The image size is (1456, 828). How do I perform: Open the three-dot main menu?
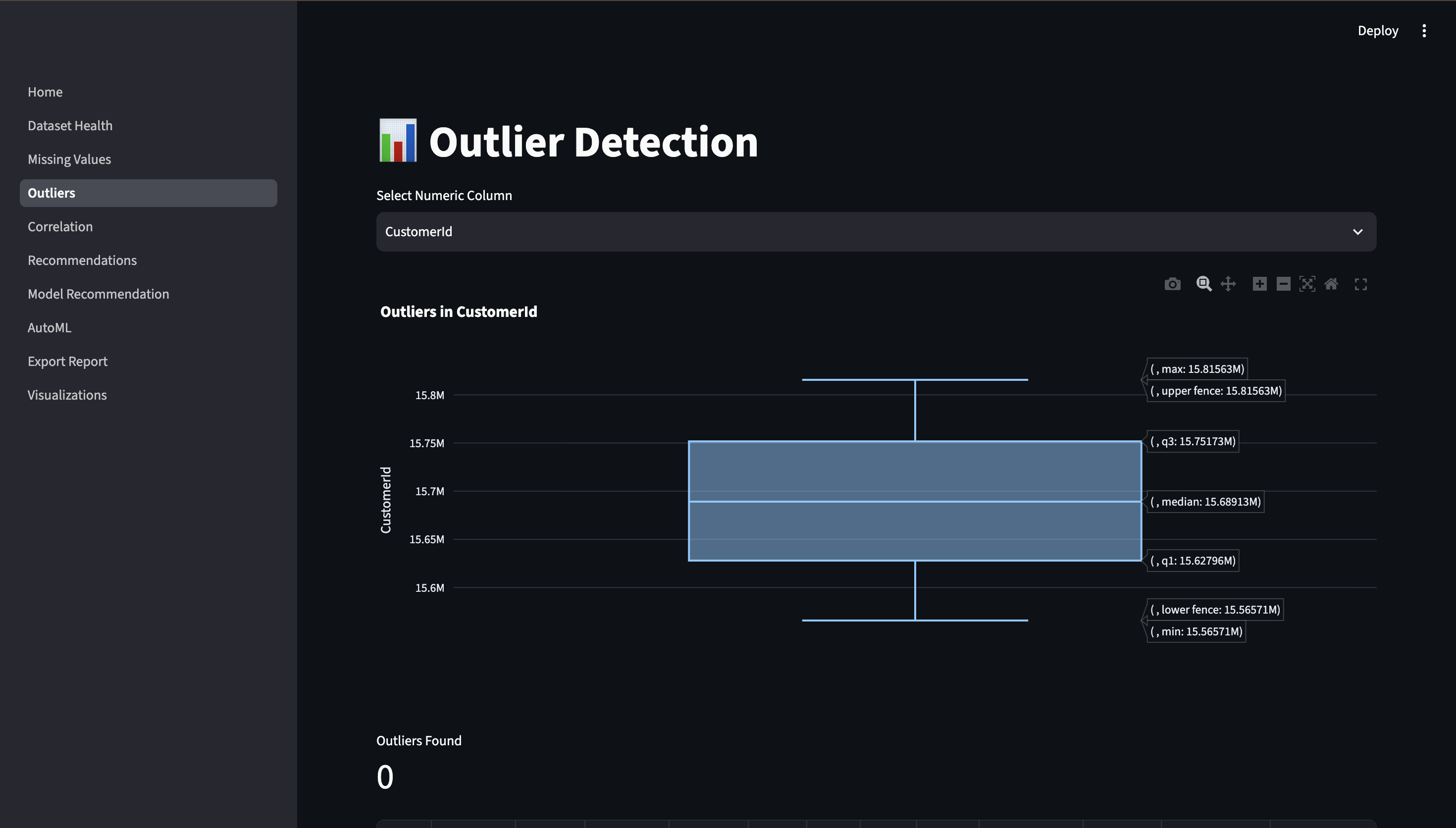click(x=1424, y=31)
